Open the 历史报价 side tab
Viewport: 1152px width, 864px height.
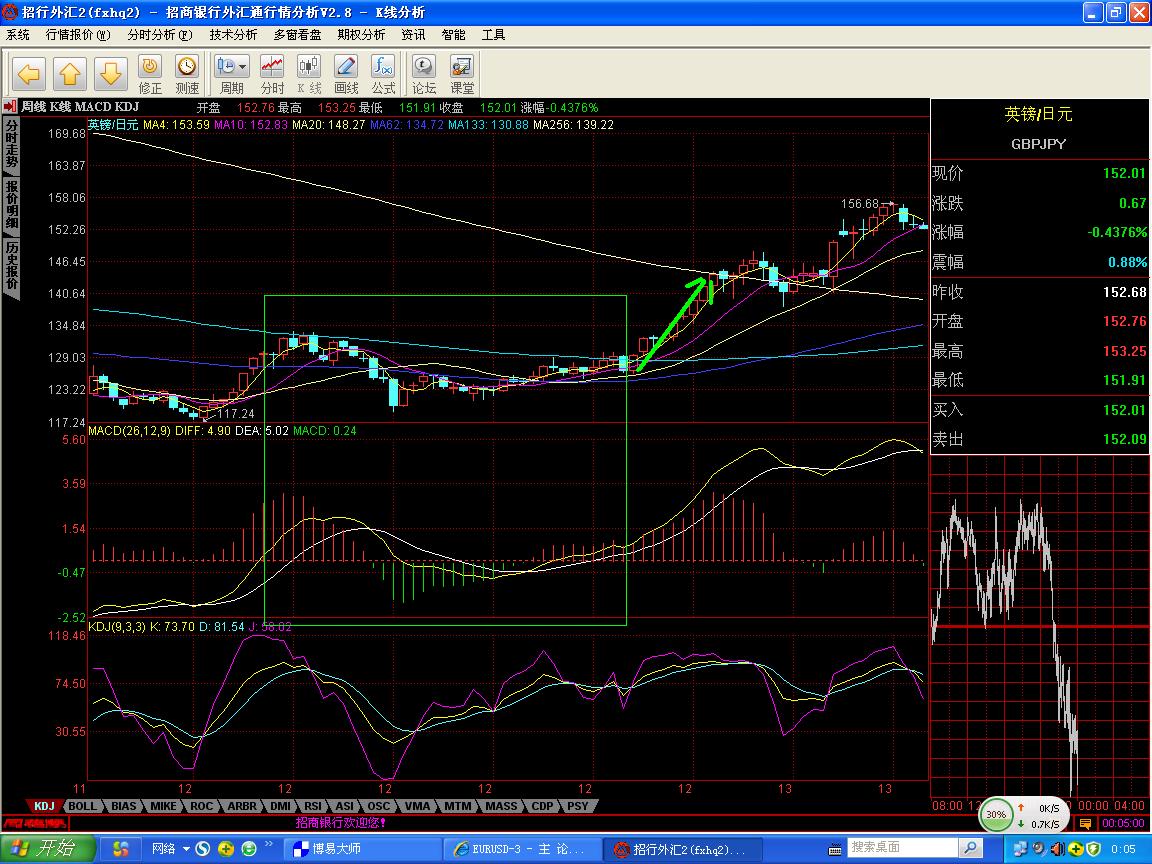point(11,266)
